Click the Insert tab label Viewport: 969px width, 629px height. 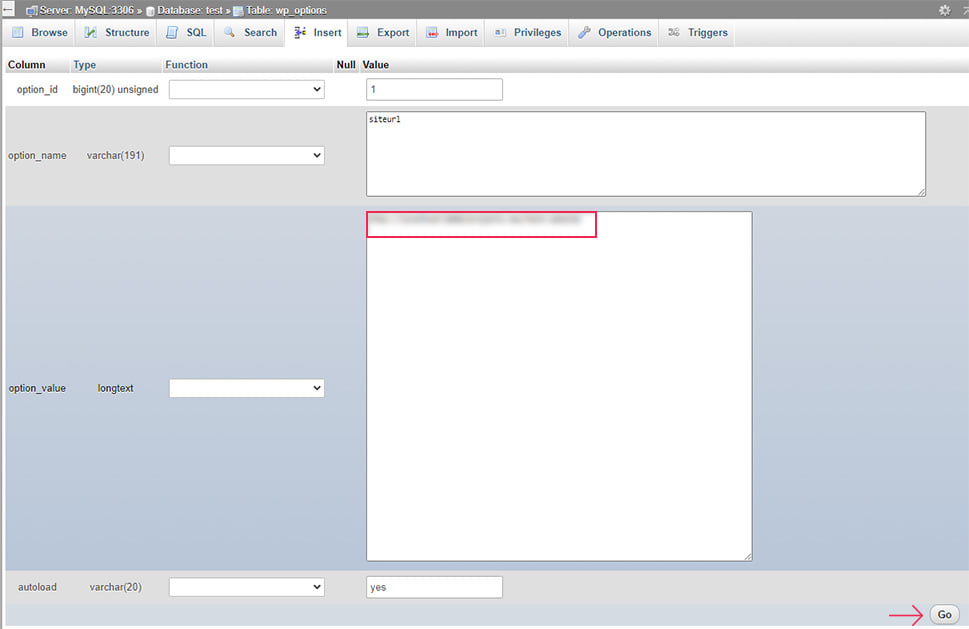click(327, 32)
